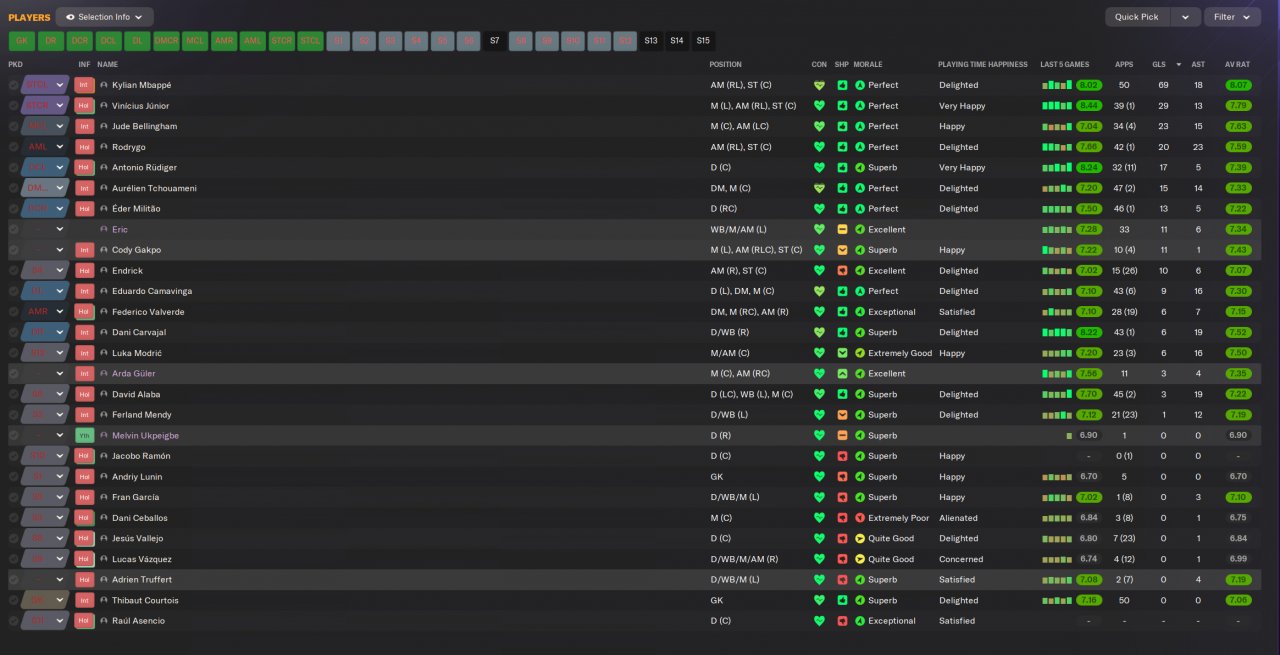Expand the arrow next to Quick Pick
Screen dimensions: 1280x655
tap(1185, 17)
